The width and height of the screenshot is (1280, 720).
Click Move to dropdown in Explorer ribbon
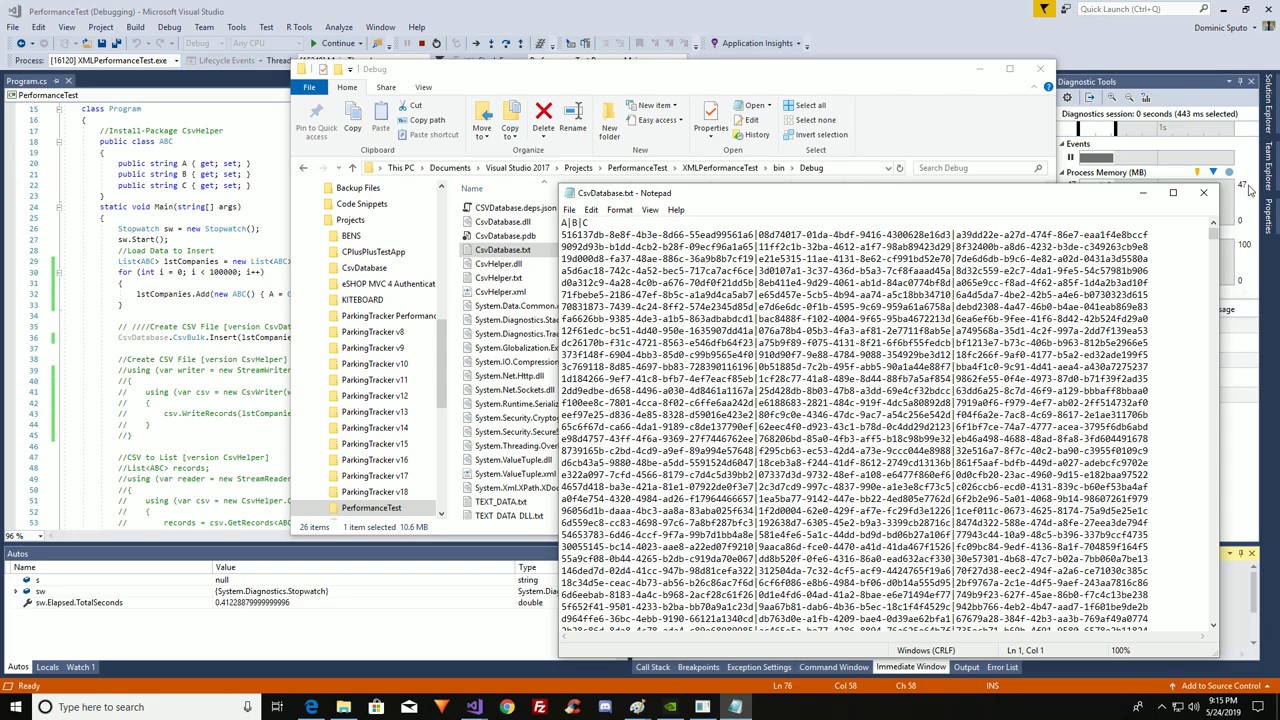482,121
